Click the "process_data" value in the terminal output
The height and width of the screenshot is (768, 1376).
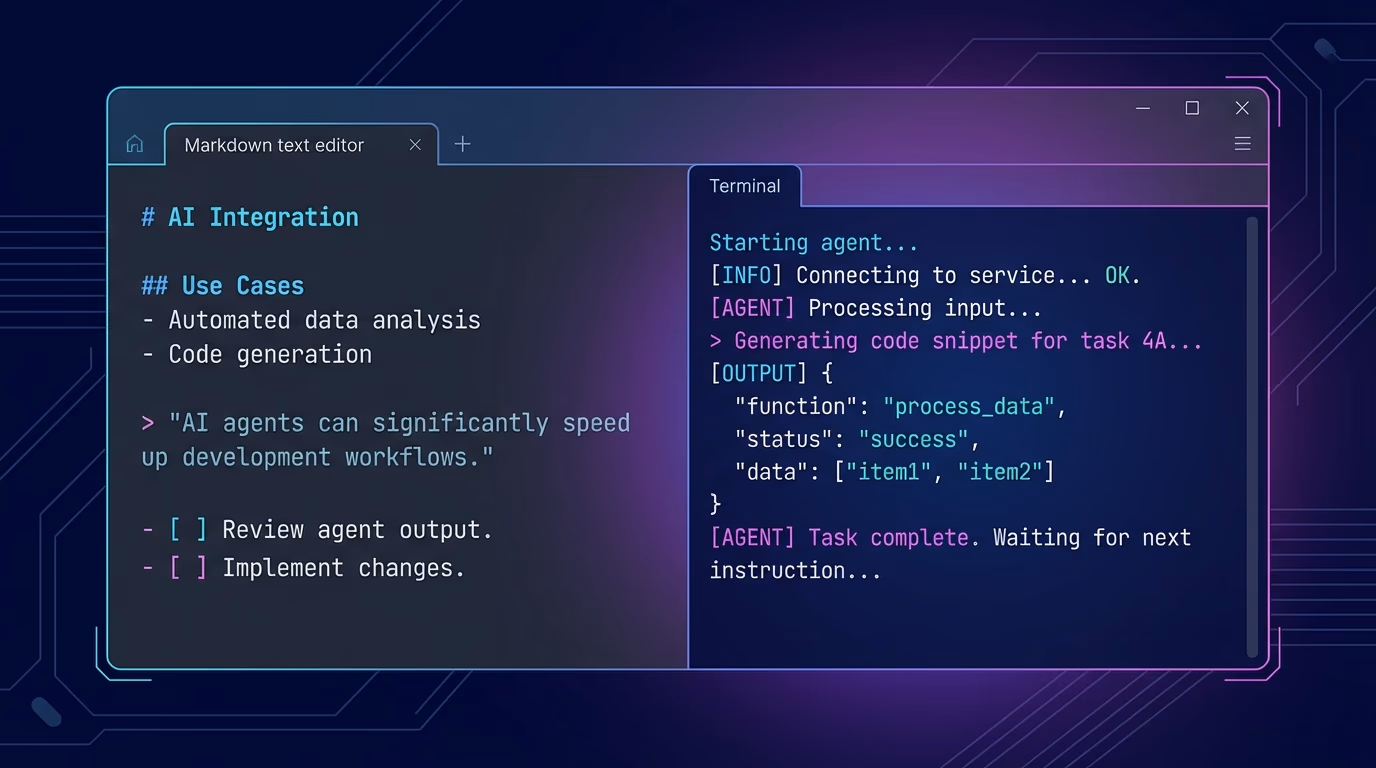pos(969,406)
